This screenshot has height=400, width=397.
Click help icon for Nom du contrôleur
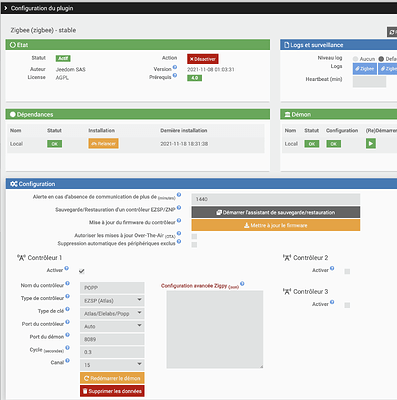68,283
